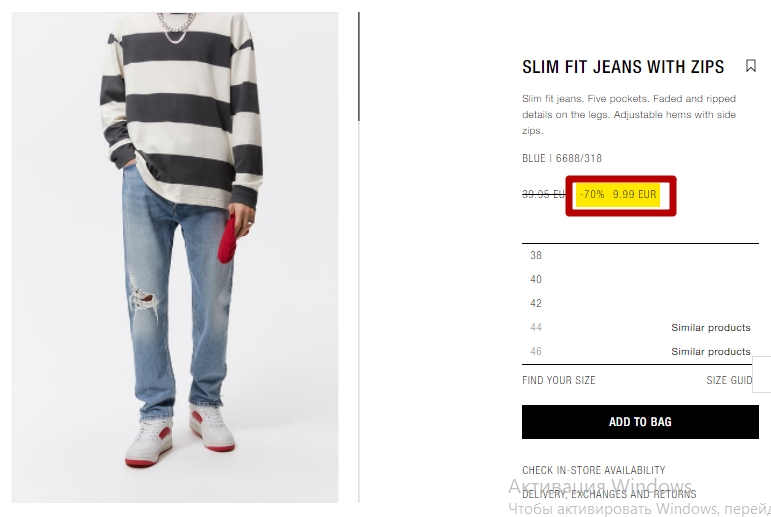Viewport: 771px width, 517px height.
Task: Click the discounted 9.99 EUR price
Action: tap(634, 194)
